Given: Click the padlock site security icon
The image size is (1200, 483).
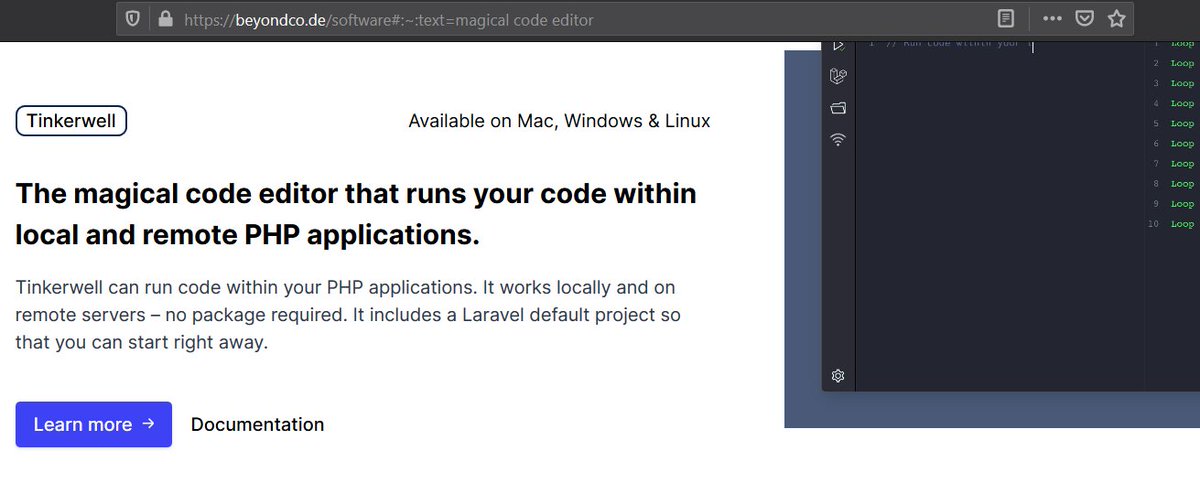Looking at the screenshot, I should pos(164,19).
